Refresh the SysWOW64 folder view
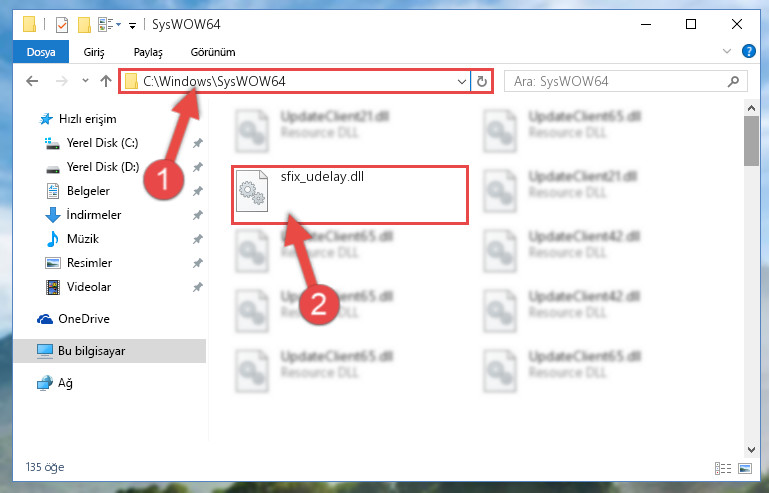This screenshot has width=769, height=493. pos(482,81)
